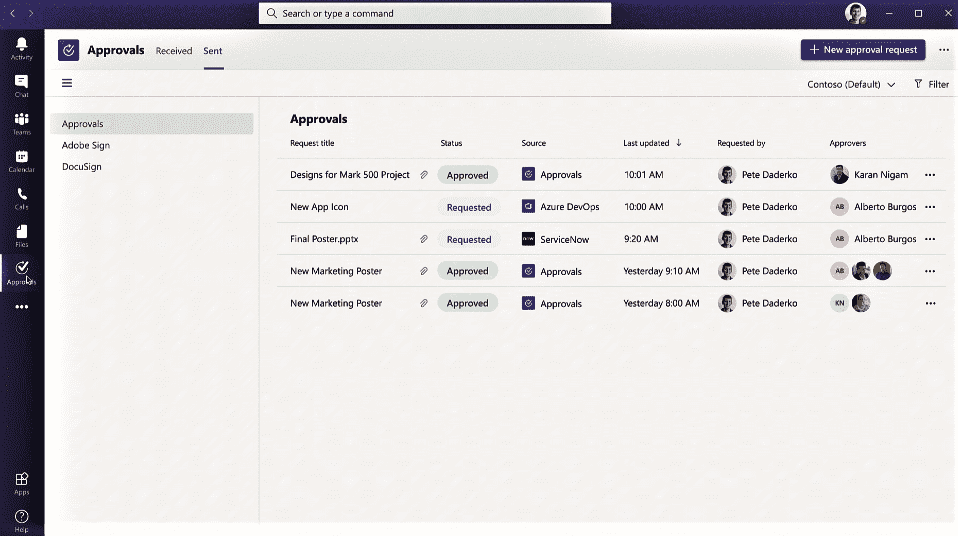
Task: Click the Help question mark icon
Action: click(x=21, y=520)
